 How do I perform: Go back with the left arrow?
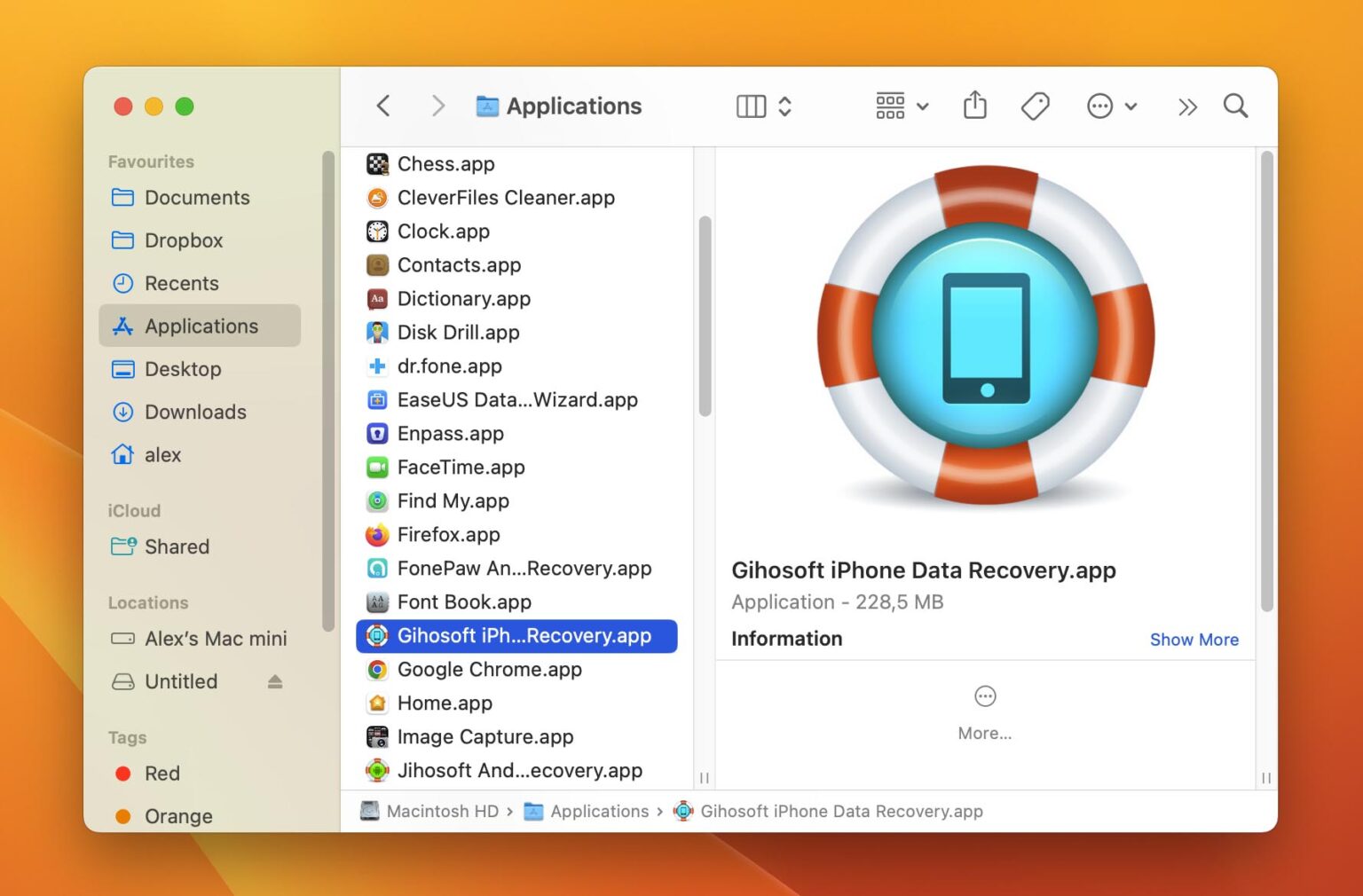click(383, 106)
